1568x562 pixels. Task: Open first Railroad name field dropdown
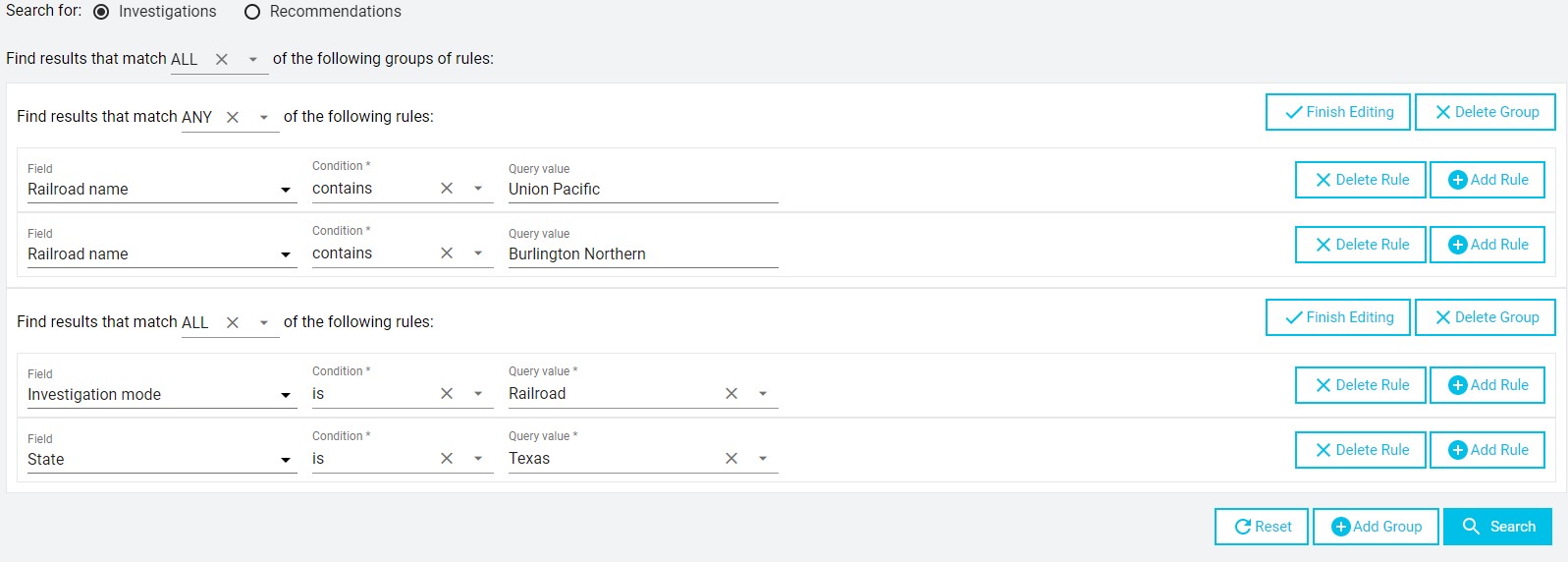pyautogui.click(x=286, y=190)
